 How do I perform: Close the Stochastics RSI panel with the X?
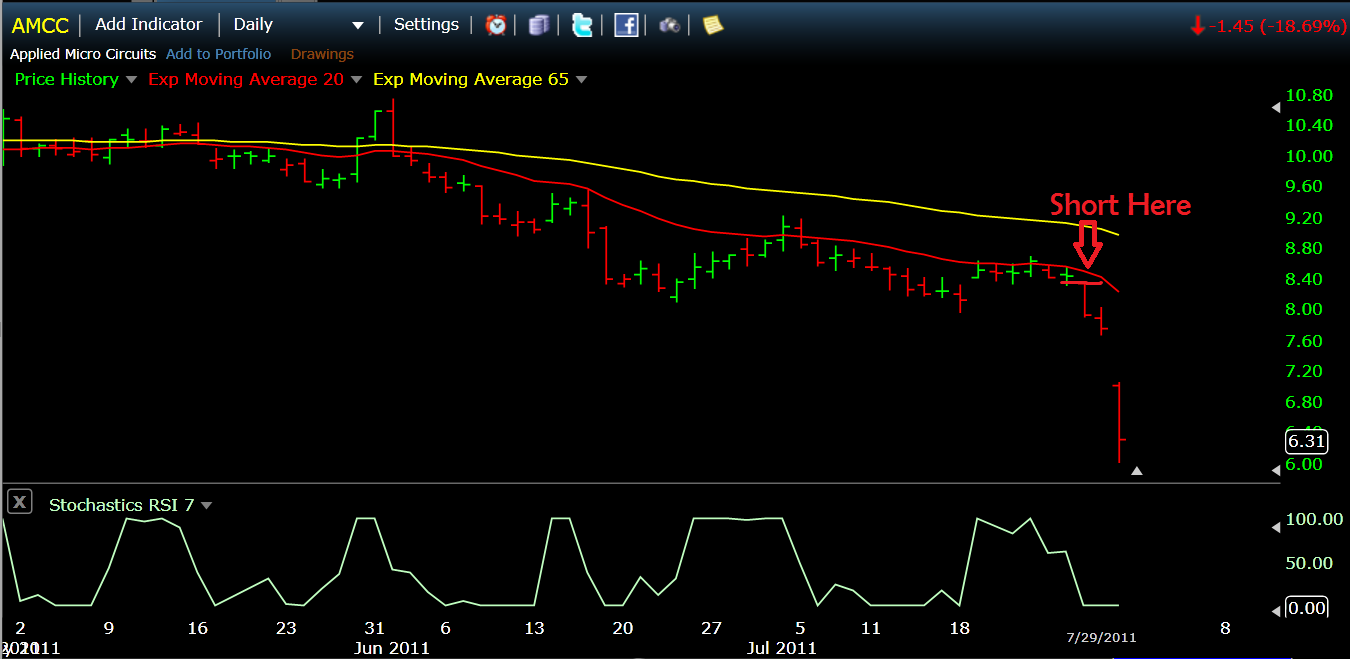point(20,503)
